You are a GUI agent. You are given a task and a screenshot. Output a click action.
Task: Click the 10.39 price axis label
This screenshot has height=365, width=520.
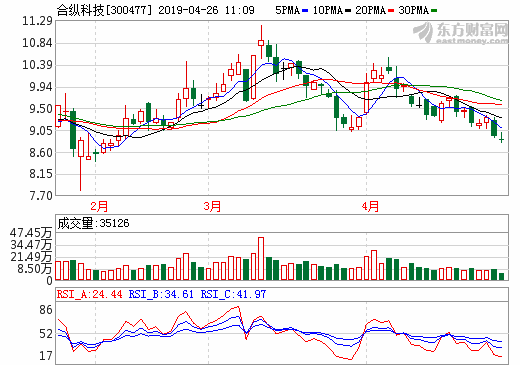pyautogui.click(x=37, y=65)
